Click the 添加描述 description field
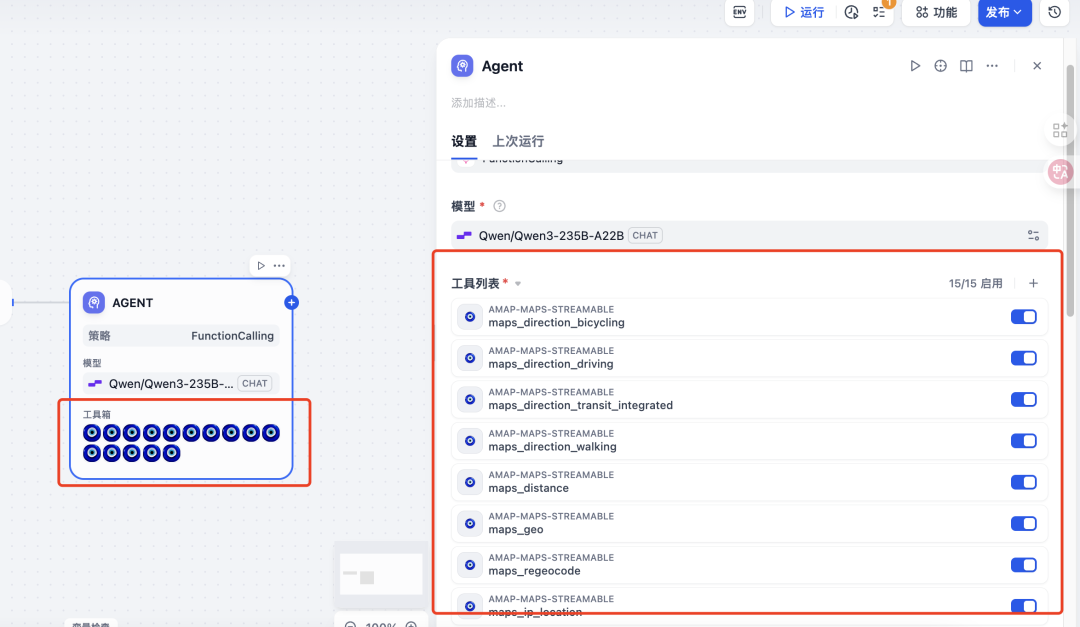 (x=478, y=103)
